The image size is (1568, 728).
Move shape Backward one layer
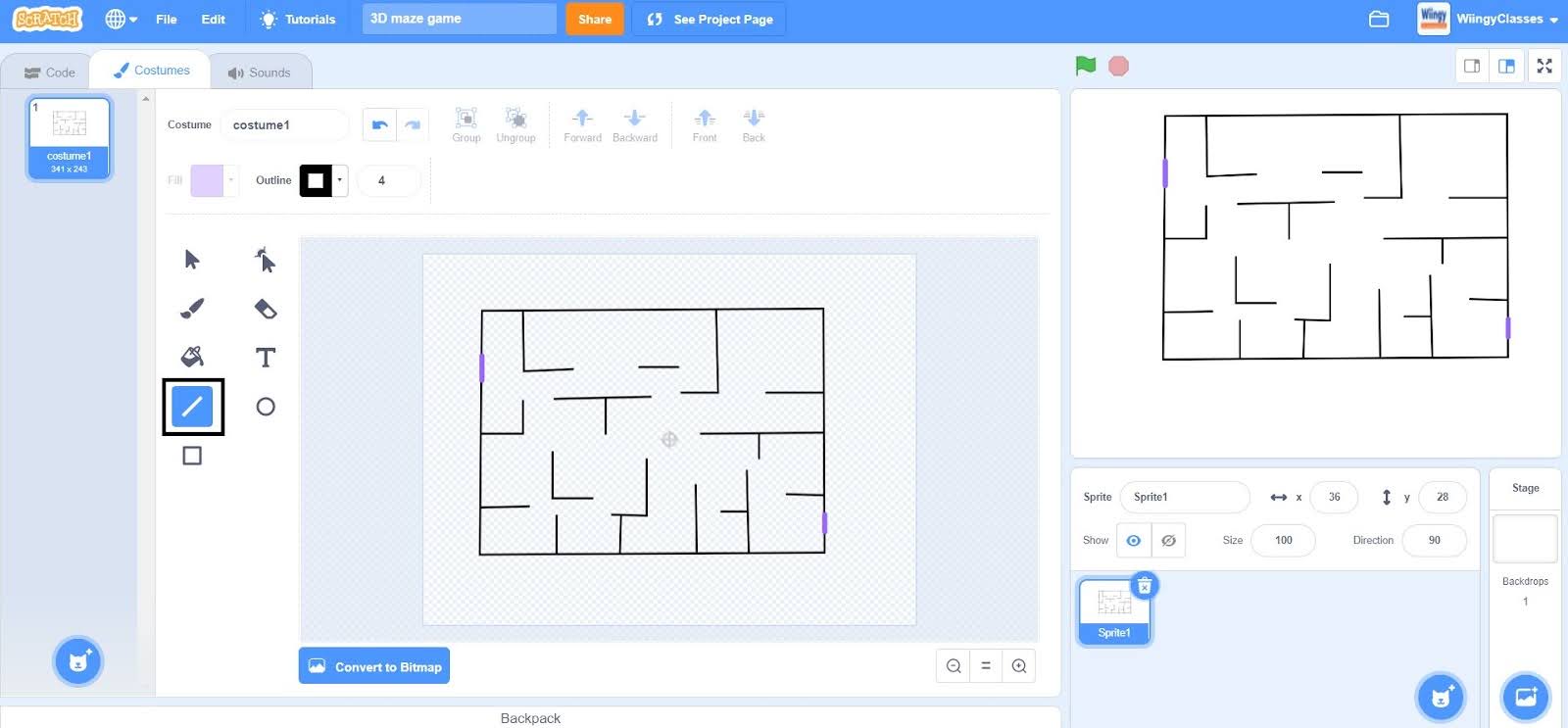(x=635, y=124)
